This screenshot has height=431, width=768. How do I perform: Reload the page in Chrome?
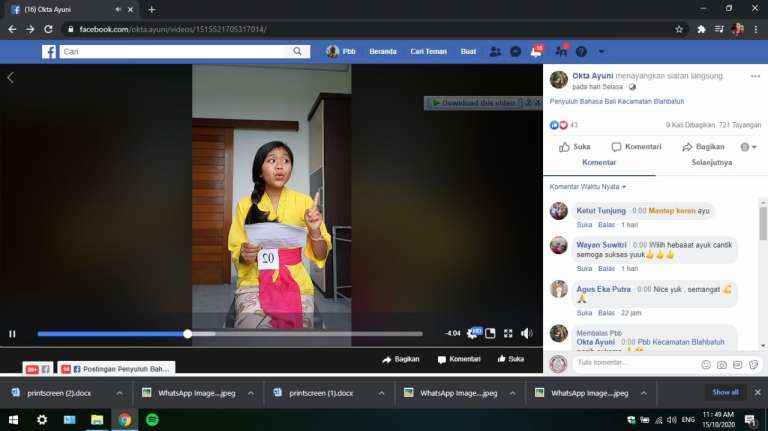tap(48, 29)
